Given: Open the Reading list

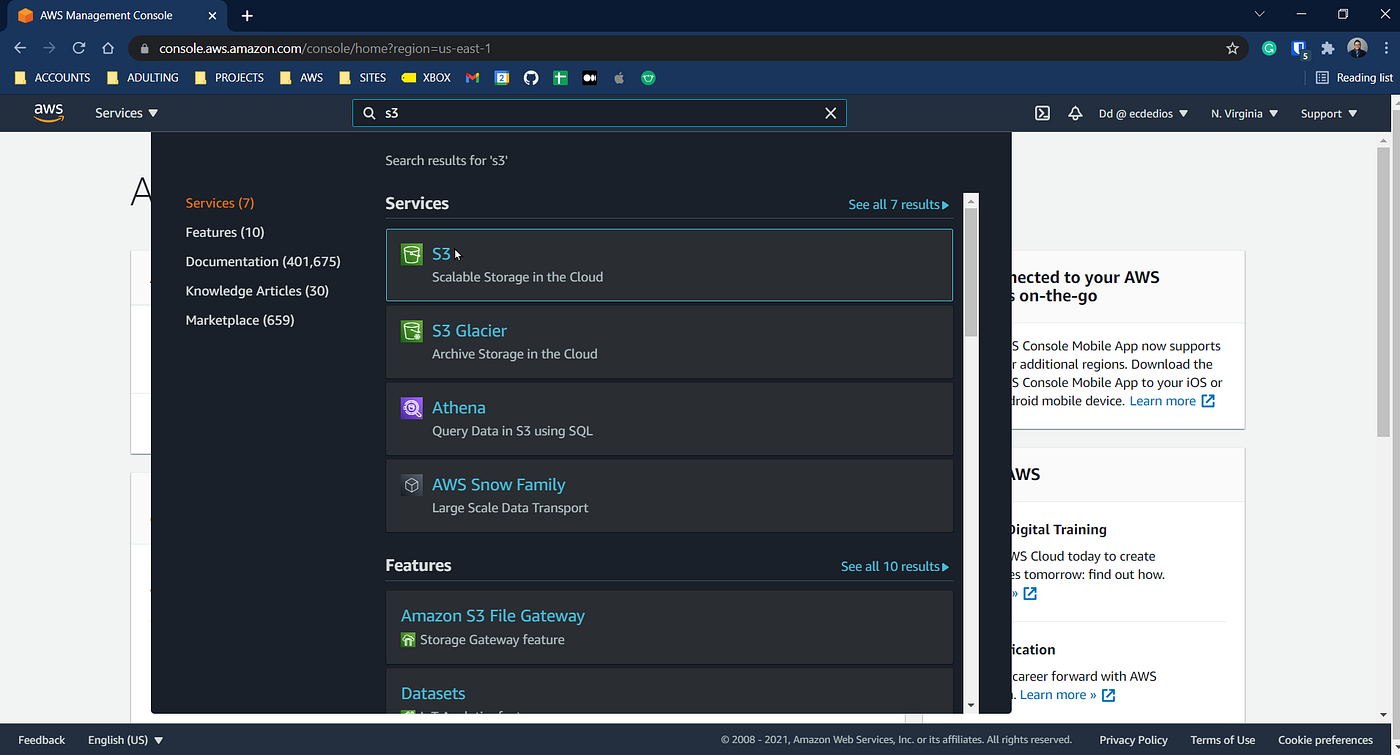Looking at the screenshot, I should [1354, 78].
